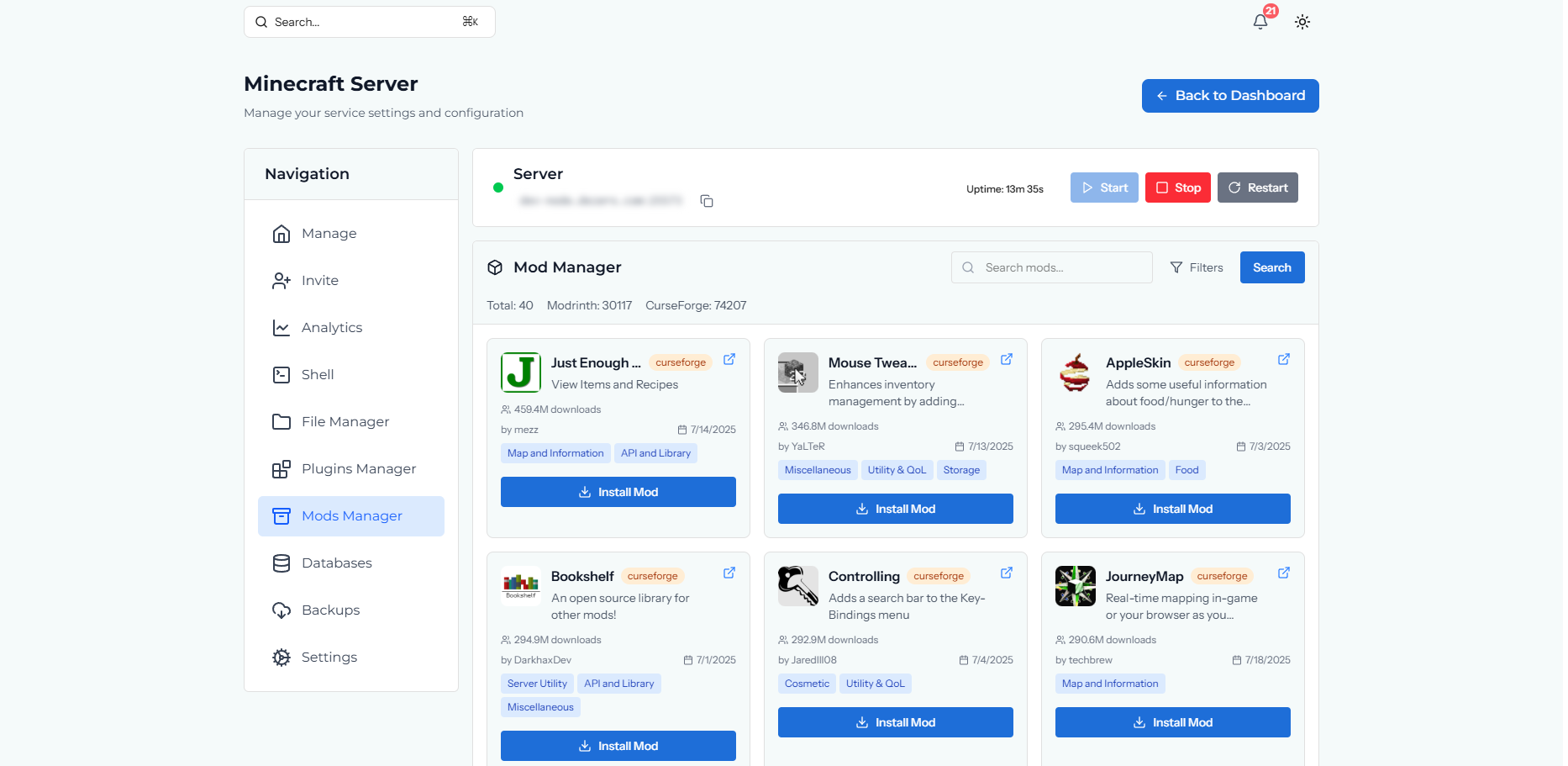The width and height of the screenshot is (1568, 766).
Task: Focus the top global search box
Action: tap(370, 22)
